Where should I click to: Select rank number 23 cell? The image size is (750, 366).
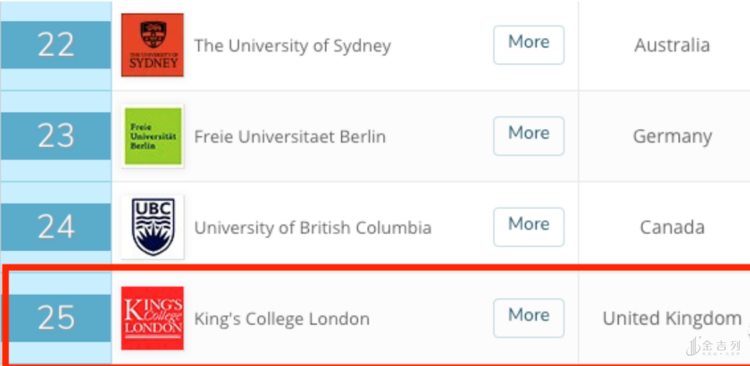pos(56,136)
